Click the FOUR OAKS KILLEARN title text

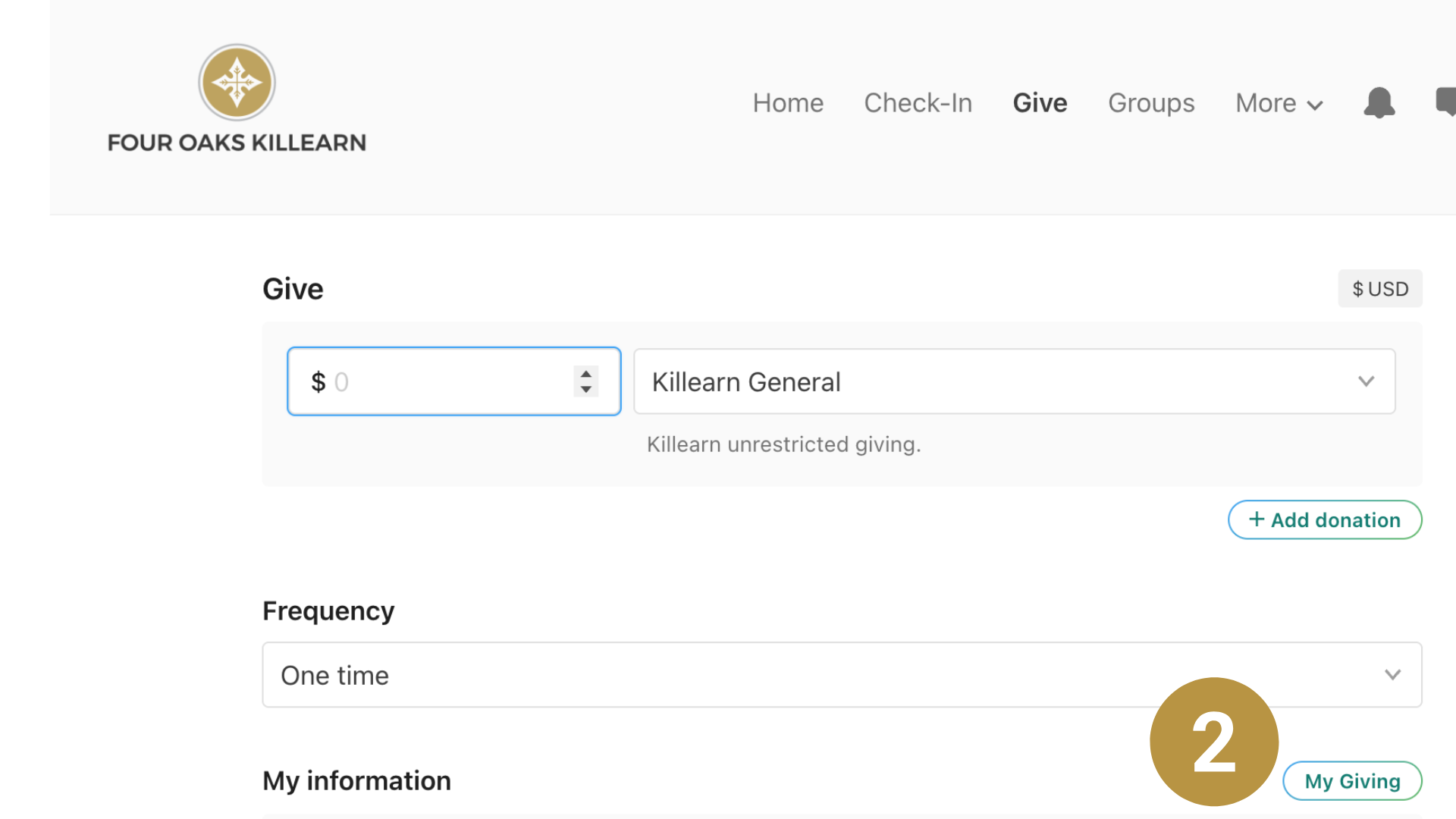(237, 143)
